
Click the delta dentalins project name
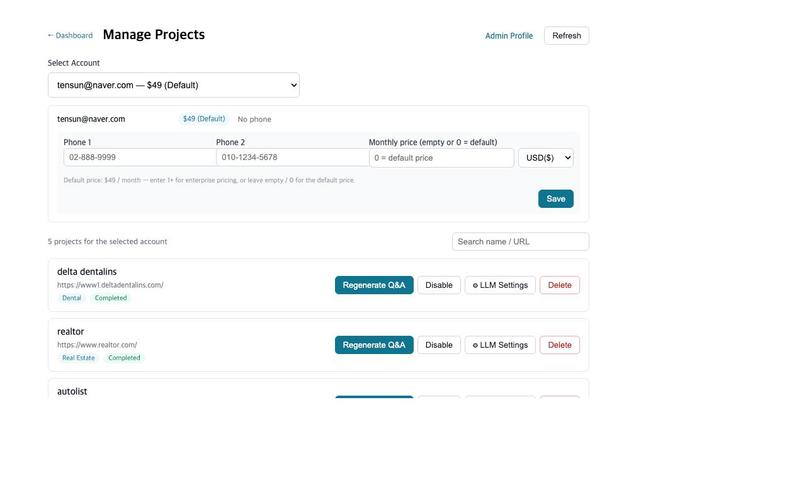87,272
